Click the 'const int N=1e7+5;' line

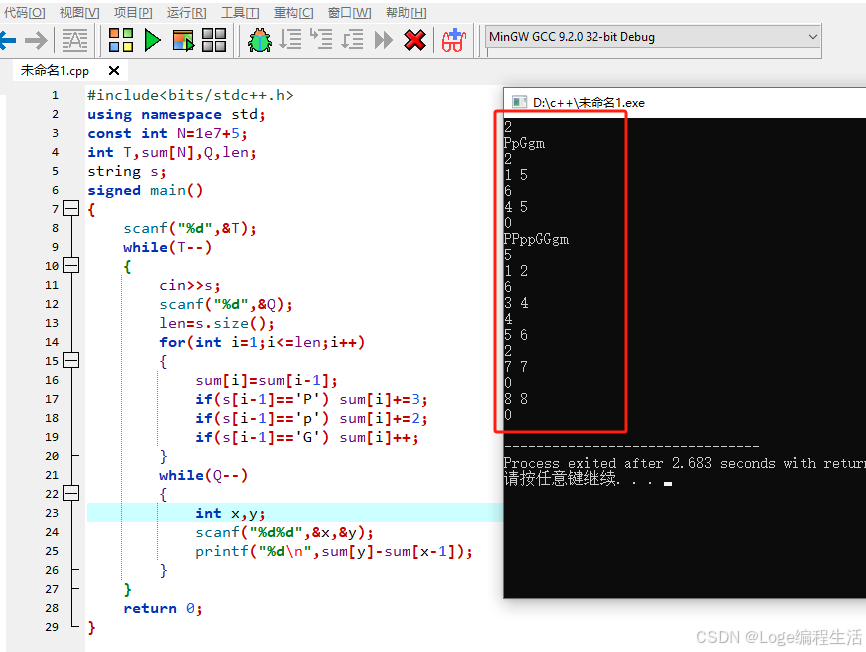click(167, 134)
